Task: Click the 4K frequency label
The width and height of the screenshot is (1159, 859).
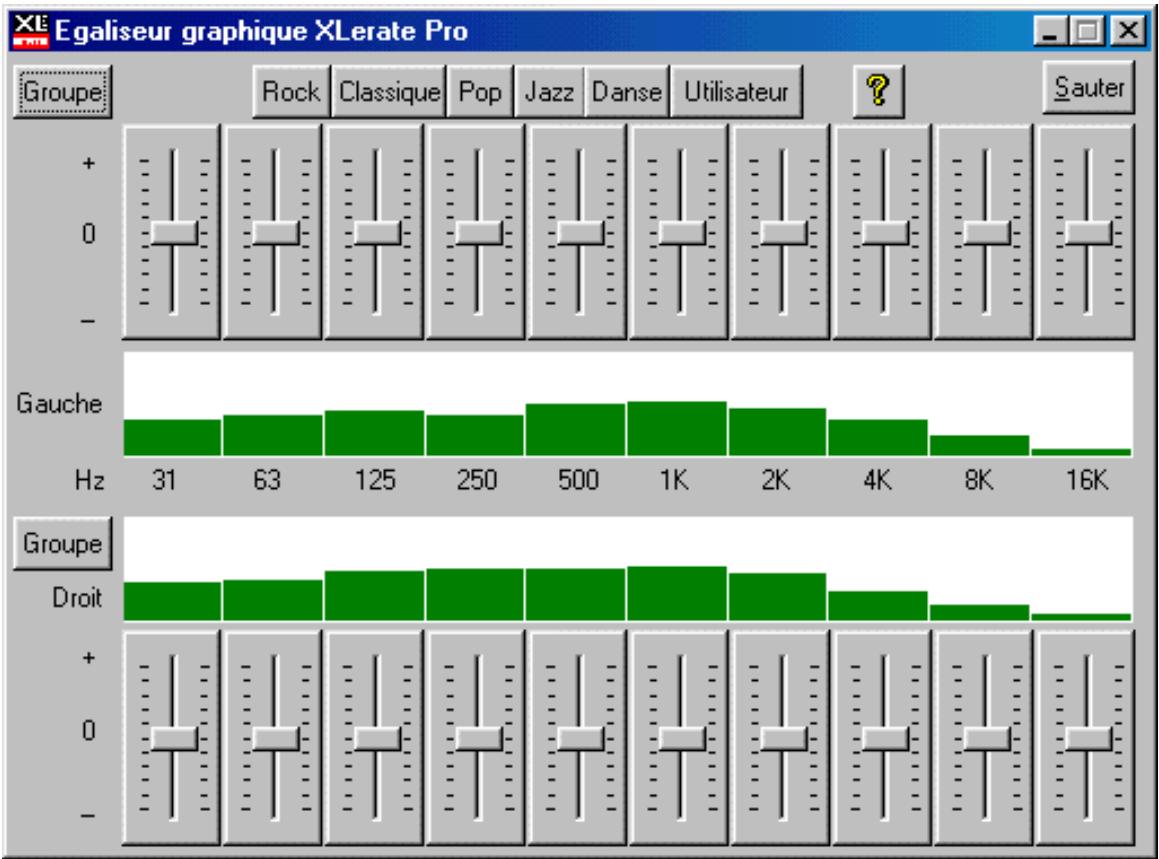Action: coord(877,481)
